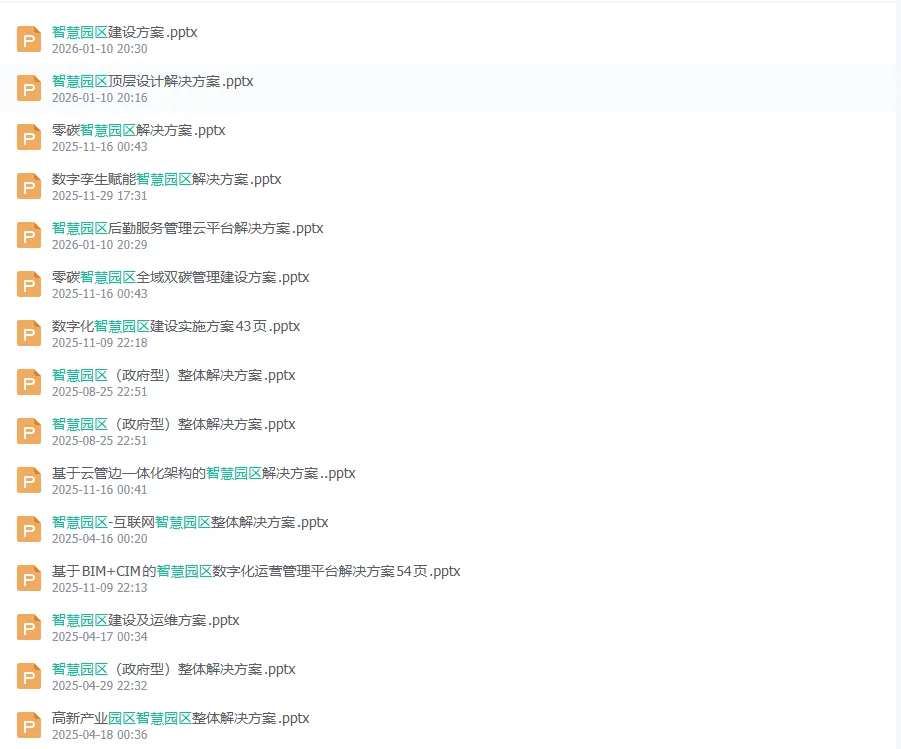Click the icon for 智慧园区后勤服务管理云平台解决方案
The width and height of the screenshot is (901, 749).
pyautogui.click(x=28, y=235)
